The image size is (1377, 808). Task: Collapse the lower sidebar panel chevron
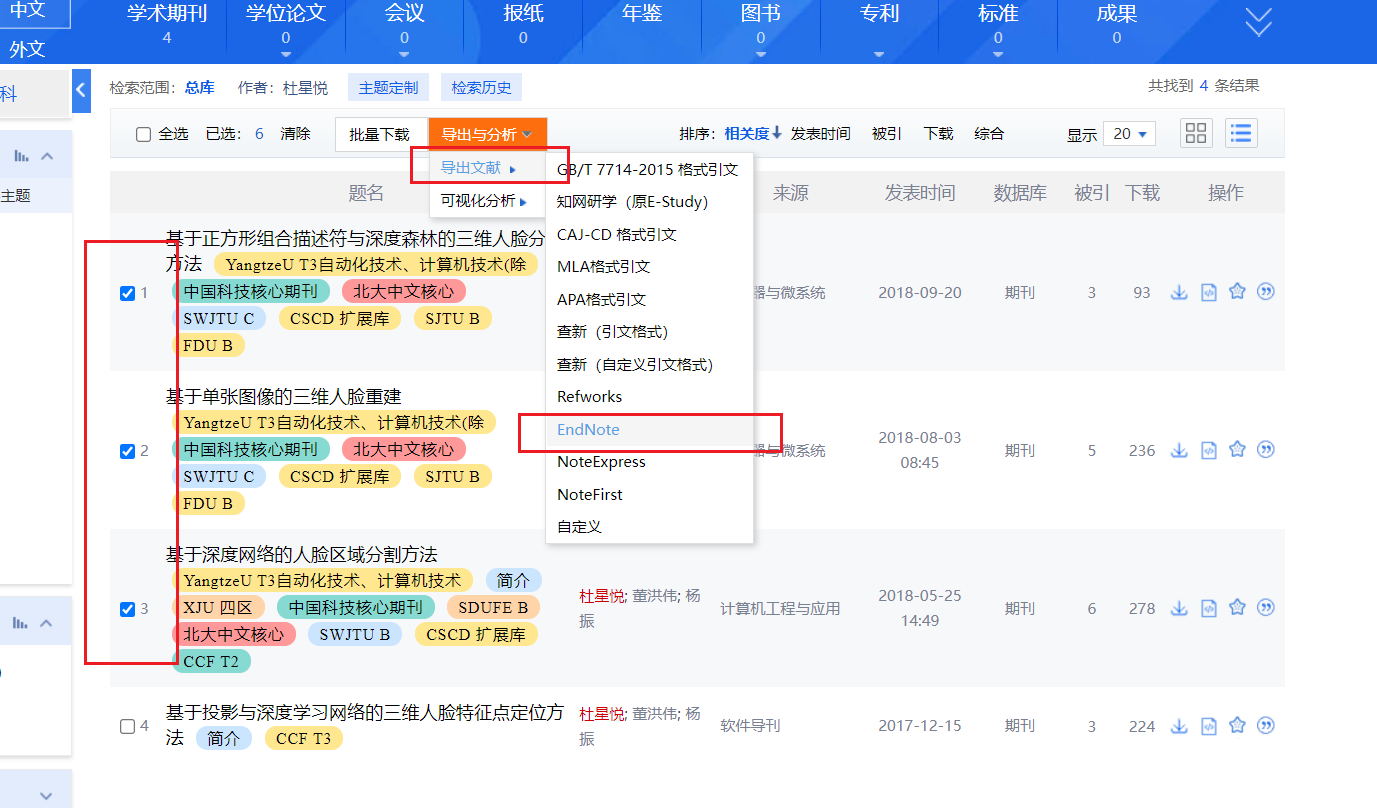[46, 623]
